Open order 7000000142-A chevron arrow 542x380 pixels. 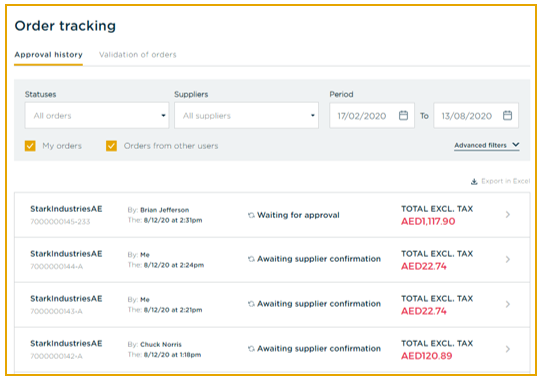(x=508, y=349)
